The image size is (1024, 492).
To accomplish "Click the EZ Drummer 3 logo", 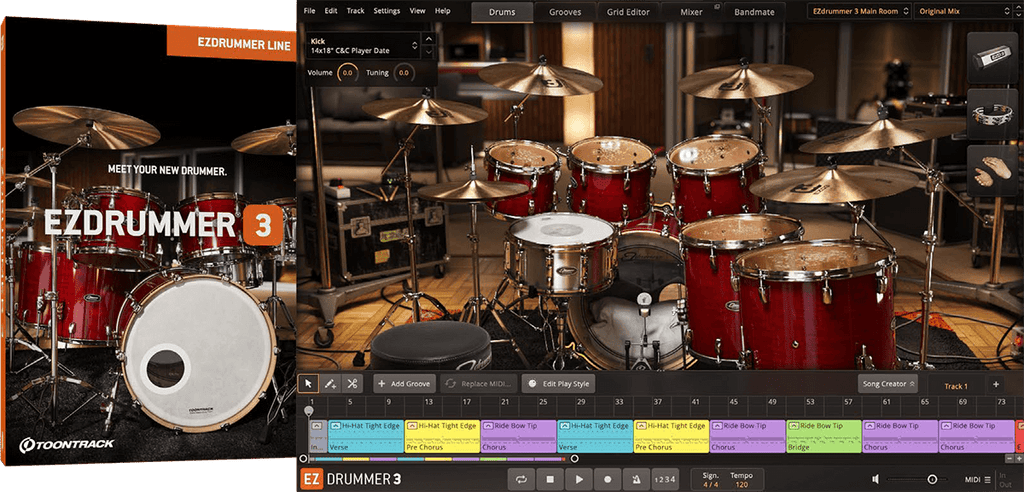I will coord(350,479).
